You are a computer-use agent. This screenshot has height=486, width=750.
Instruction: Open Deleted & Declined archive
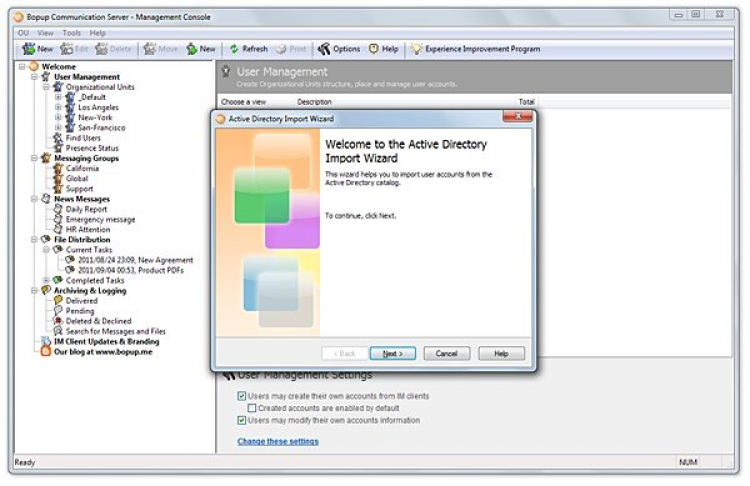pyautogui.click(x=98, y=321)
